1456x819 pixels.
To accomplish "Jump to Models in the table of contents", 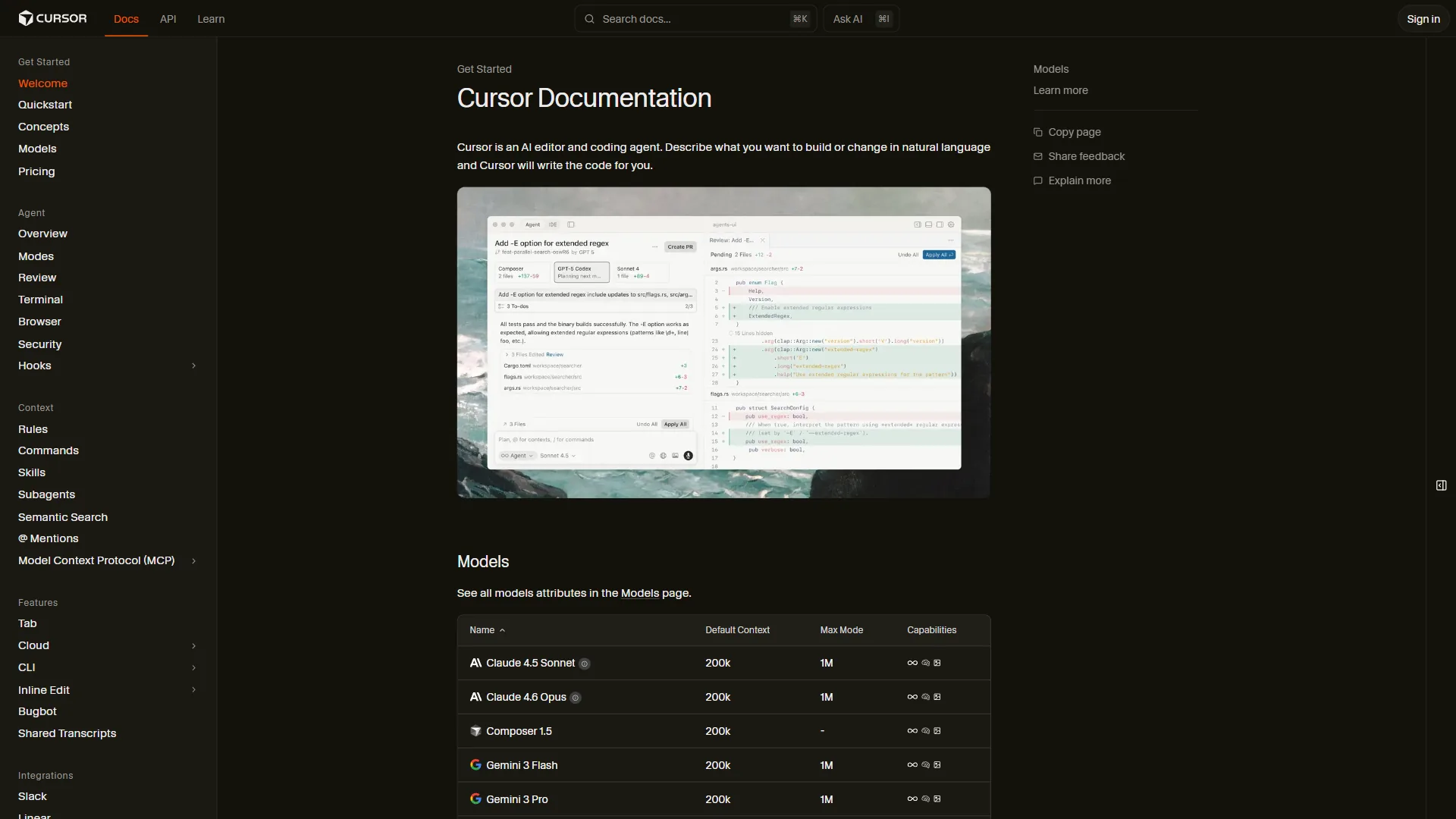I will tap(1050, 69).
